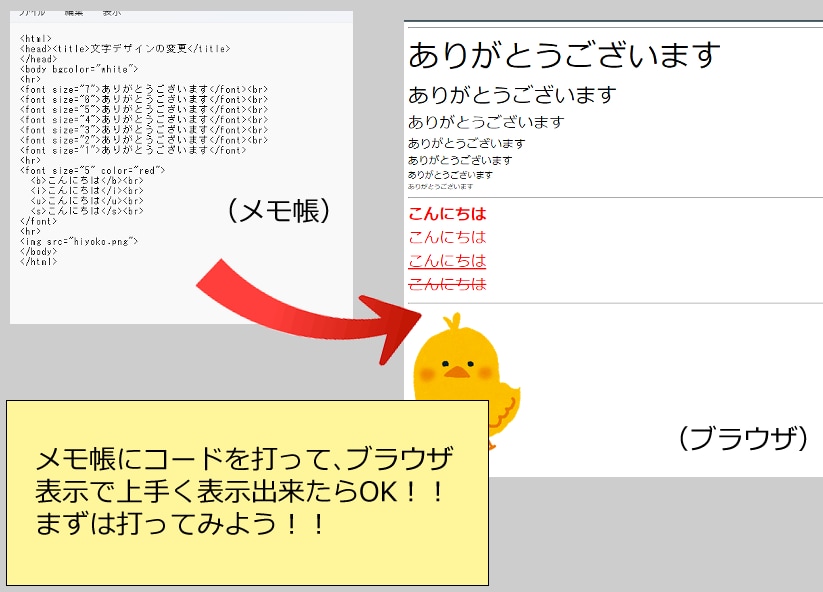Click the font size="5" color="red" line

[92, 171]
